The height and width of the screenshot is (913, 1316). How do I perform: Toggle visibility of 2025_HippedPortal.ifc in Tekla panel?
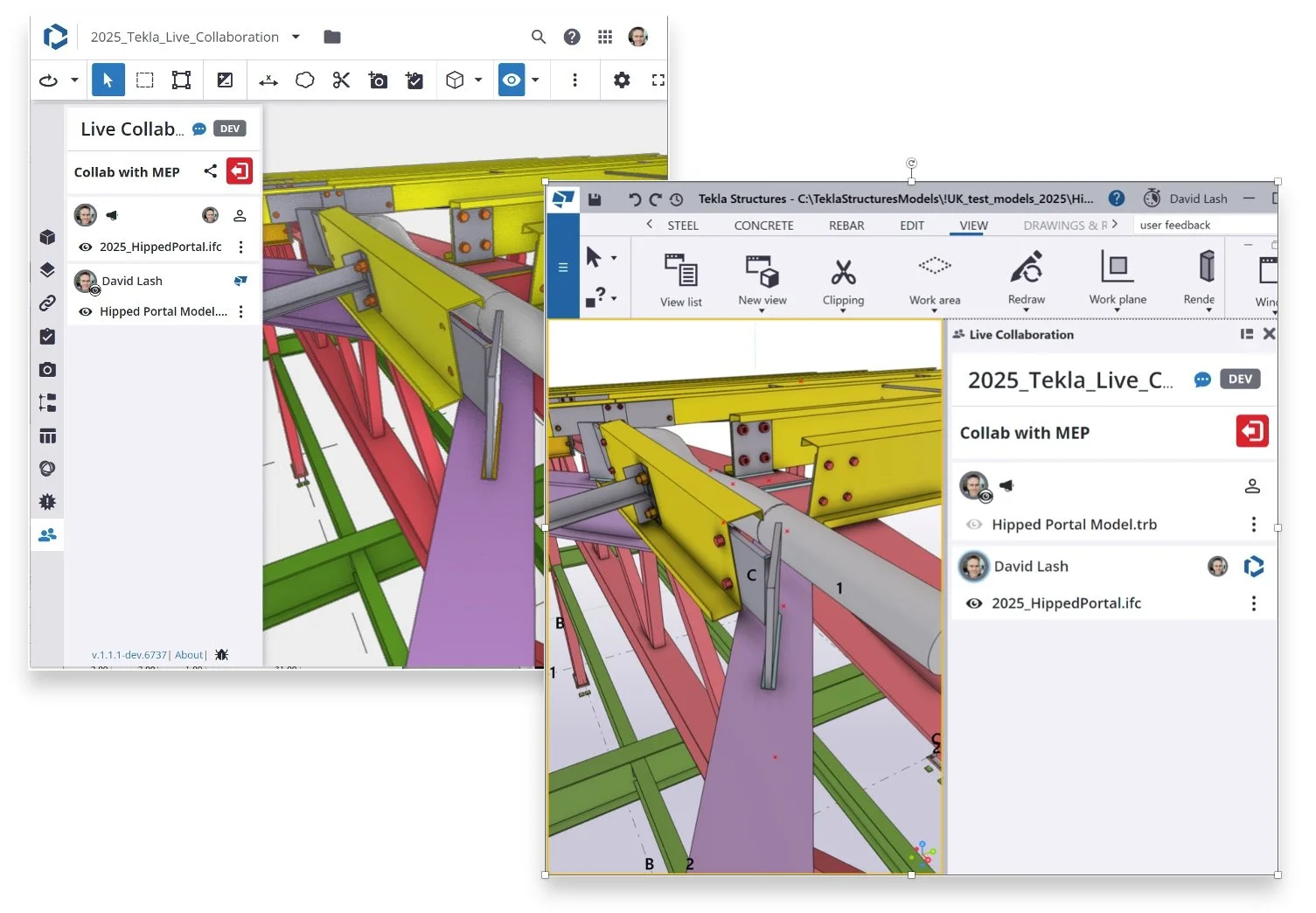point(973,603)
